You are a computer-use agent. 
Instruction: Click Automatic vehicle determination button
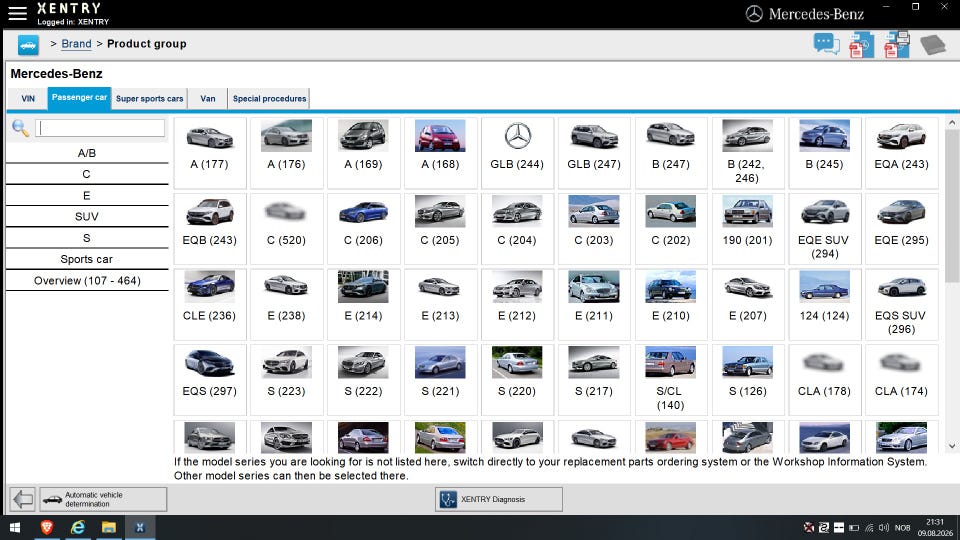(x=103, y=499)
